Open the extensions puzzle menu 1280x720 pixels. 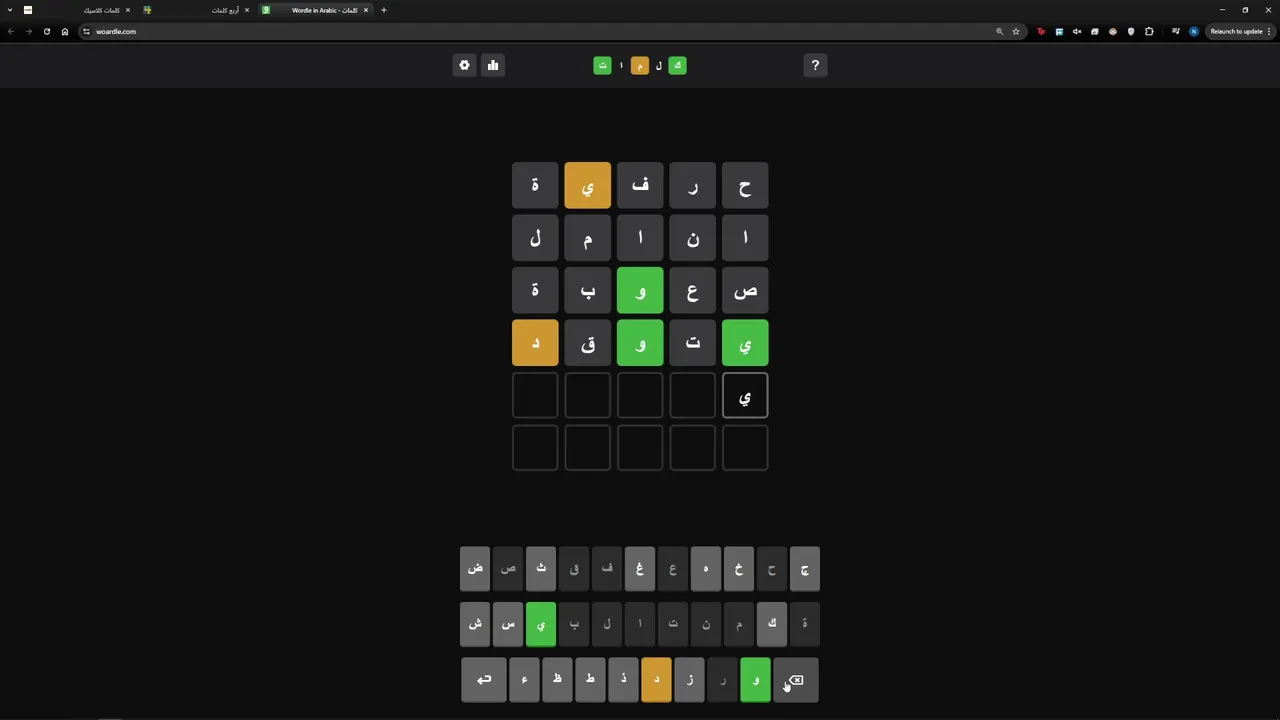point(1149,31)
